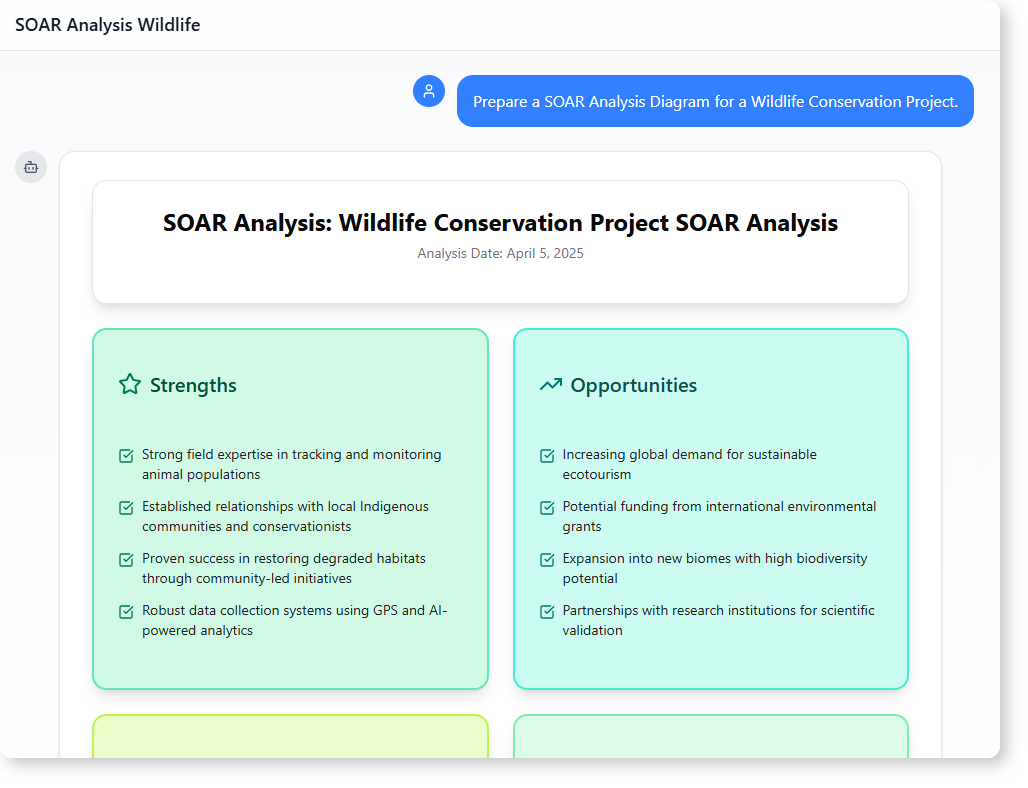1028x788 pixels.
Task: Toggle checkbox for research institution partnerships
Action: coord(547,612)
